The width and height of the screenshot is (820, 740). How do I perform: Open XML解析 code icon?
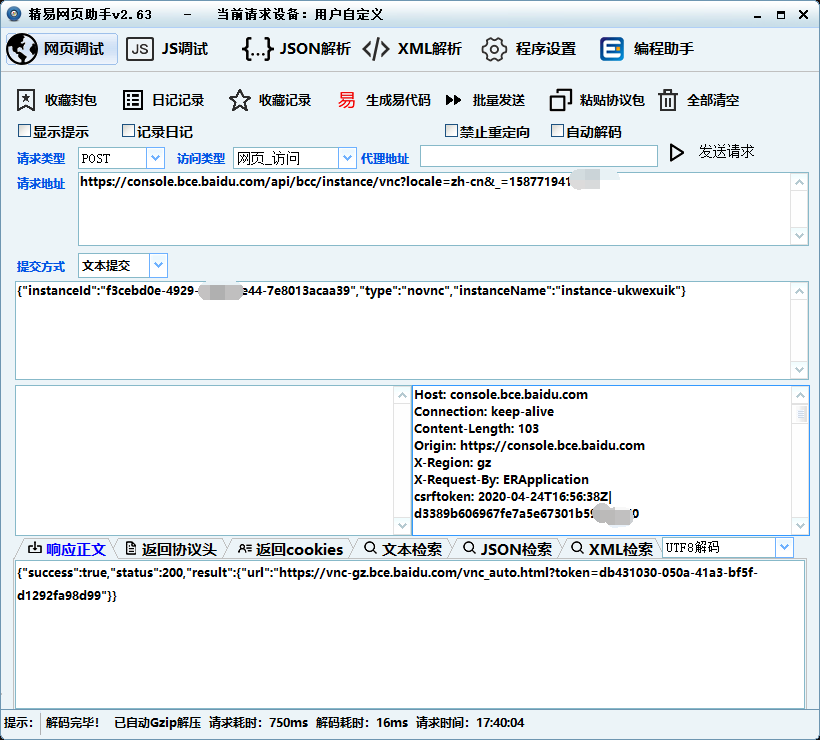coord(375,49)
